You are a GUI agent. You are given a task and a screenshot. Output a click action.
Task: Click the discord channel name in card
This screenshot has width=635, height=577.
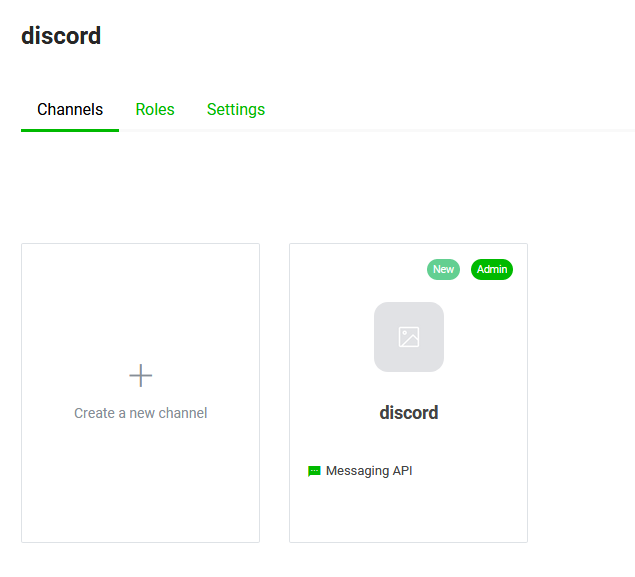(409, 413)
